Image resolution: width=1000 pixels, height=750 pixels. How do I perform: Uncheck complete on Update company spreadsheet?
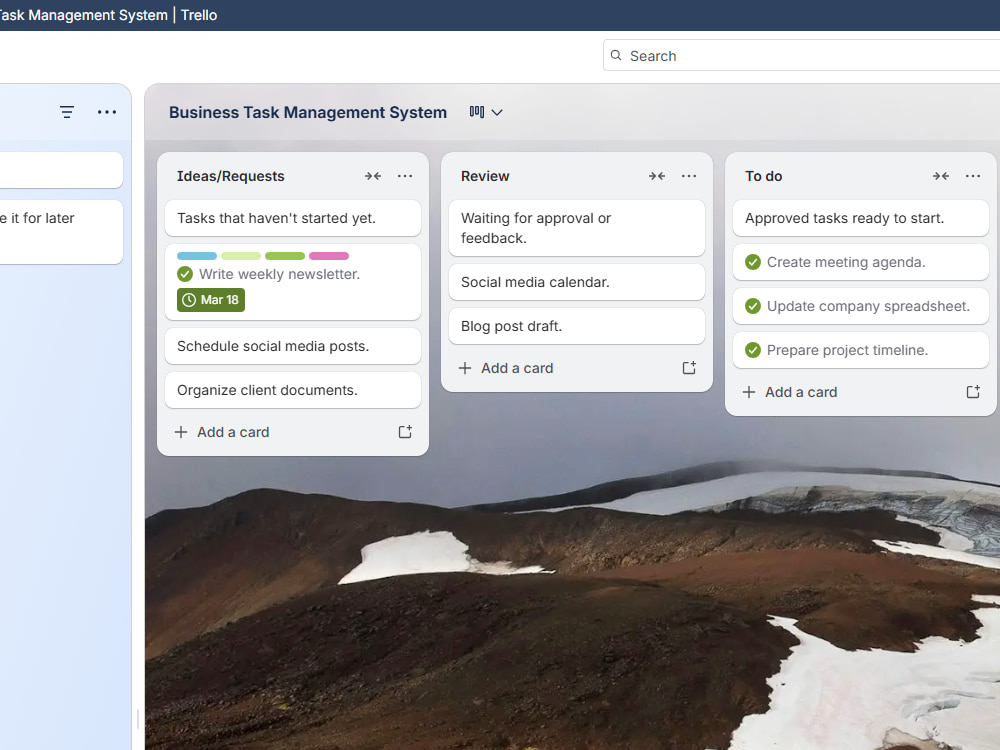(x=753, y=306)
